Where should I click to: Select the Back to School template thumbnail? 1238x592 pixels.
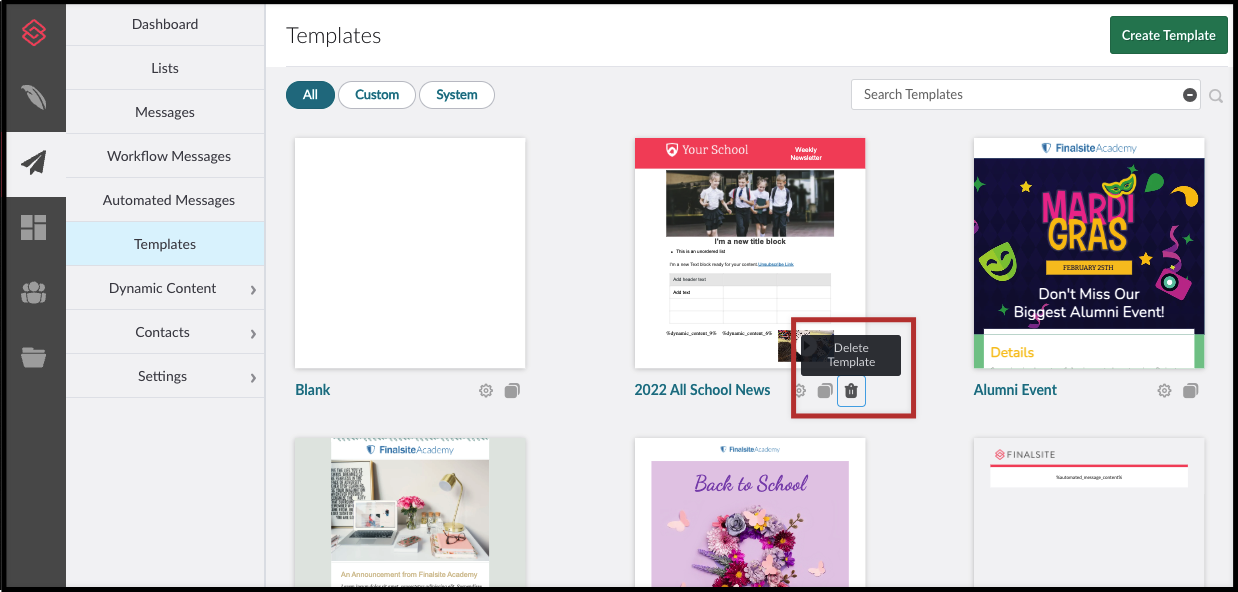click(750, 512)
